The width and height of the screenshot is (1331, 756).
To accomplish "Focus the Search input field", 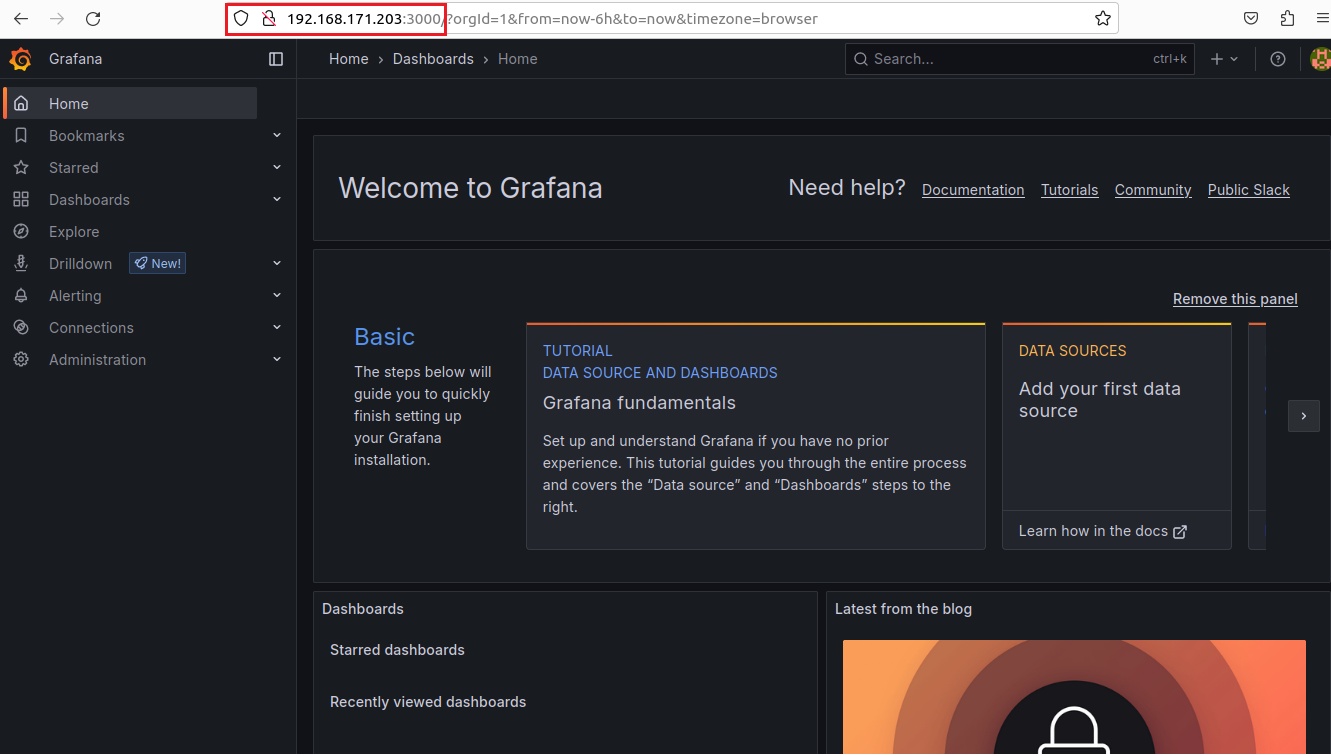I will point(1010,59).
